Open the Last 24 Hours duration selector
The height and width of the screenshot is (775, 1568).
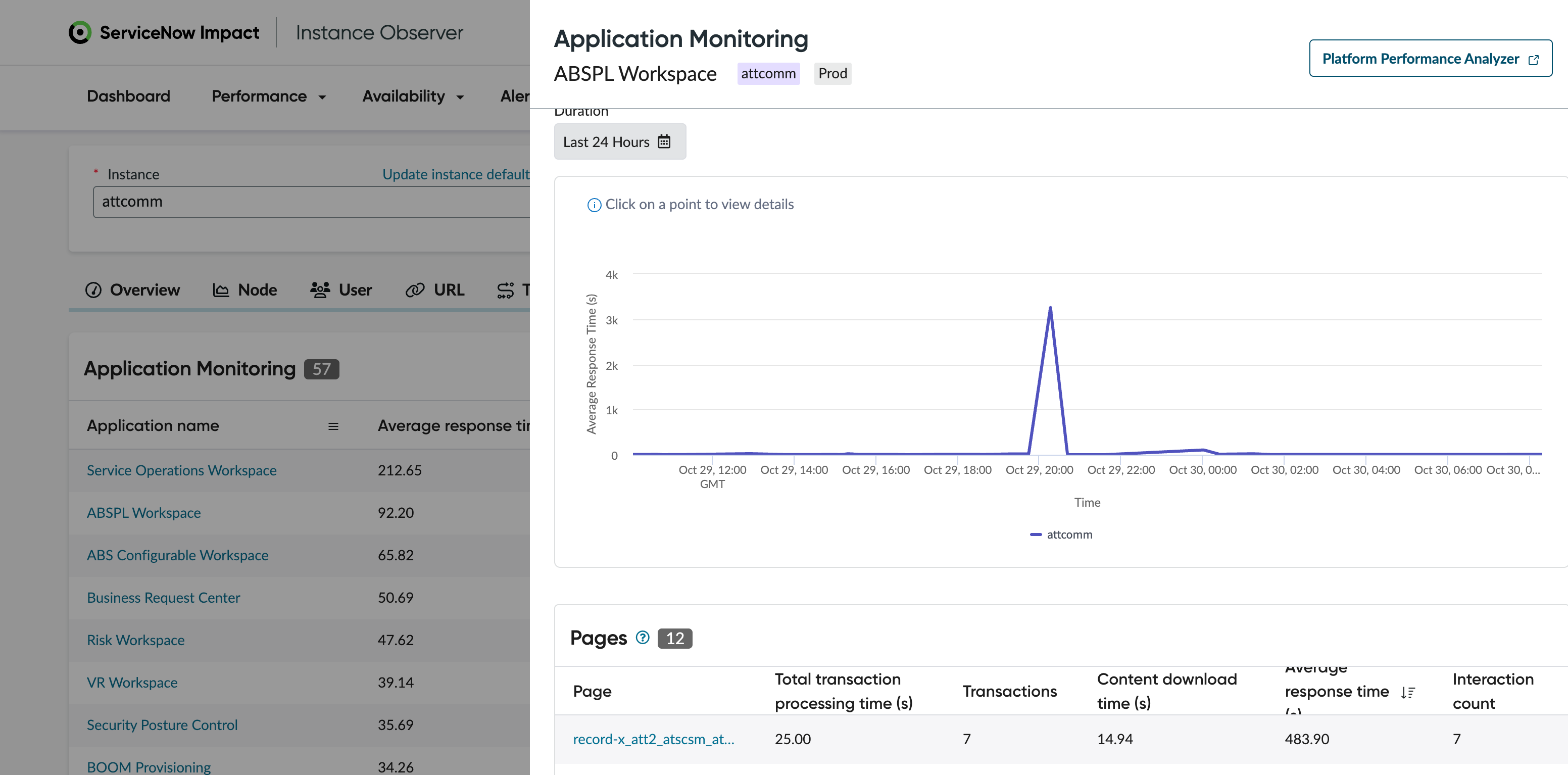(620, 142)
